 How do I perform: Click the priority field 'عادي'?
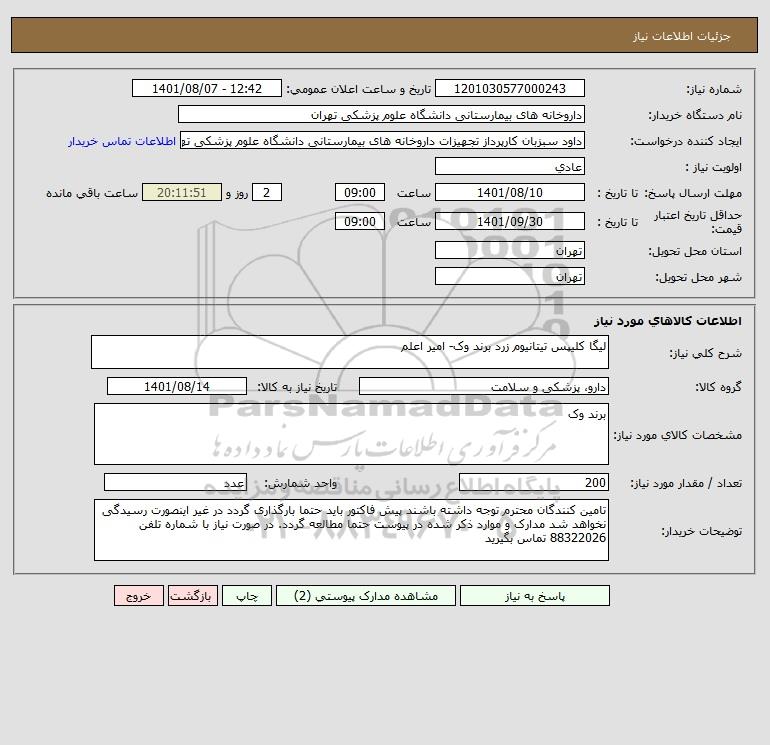(x=510, y=166)
